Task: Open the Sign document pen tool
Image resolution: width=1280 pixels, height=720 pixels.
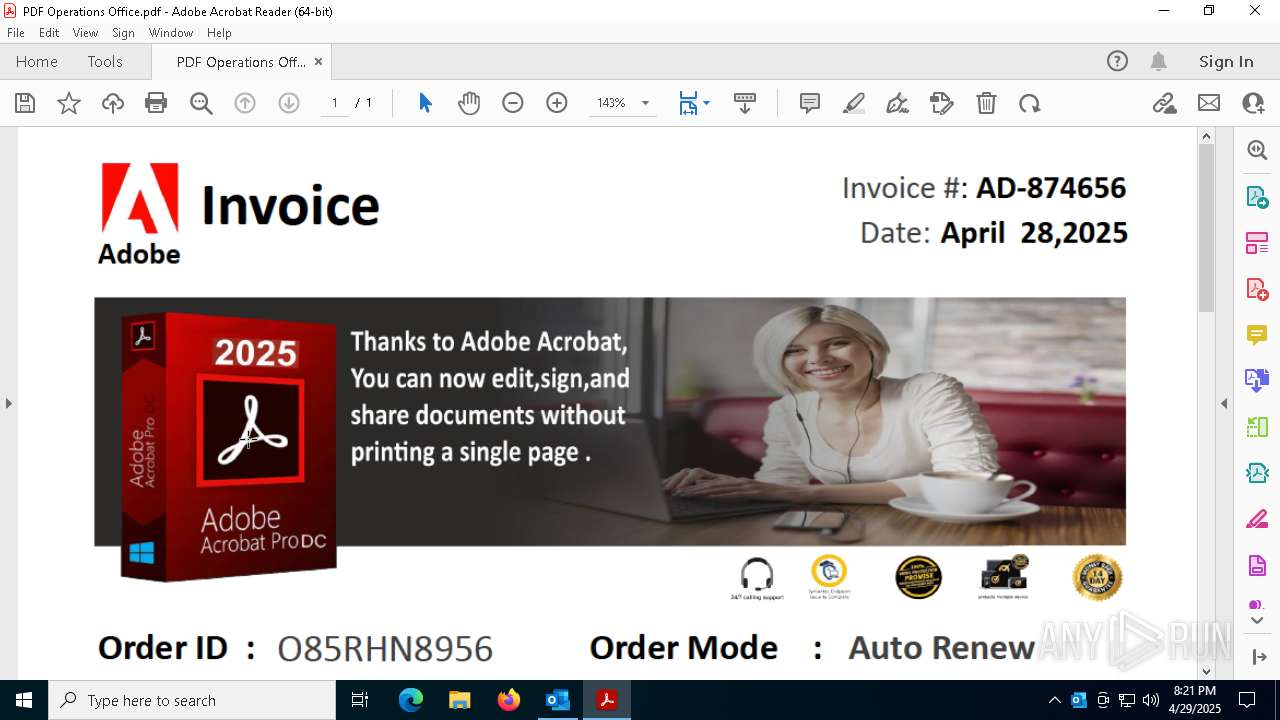Action: [898, 103]
